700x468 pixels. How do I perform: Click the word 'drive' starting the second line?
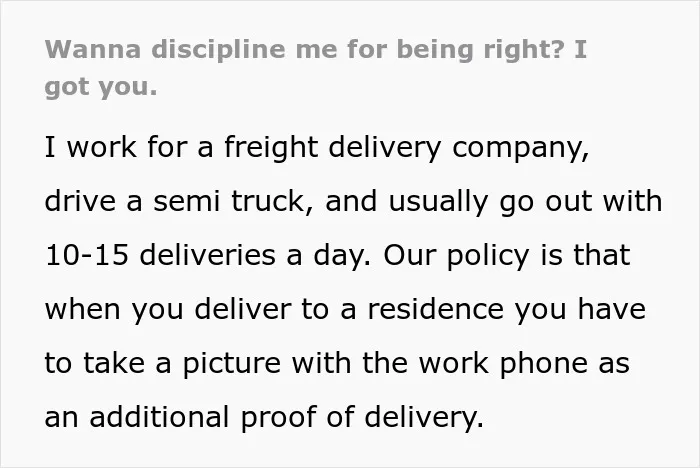click(x=80, y=202)
